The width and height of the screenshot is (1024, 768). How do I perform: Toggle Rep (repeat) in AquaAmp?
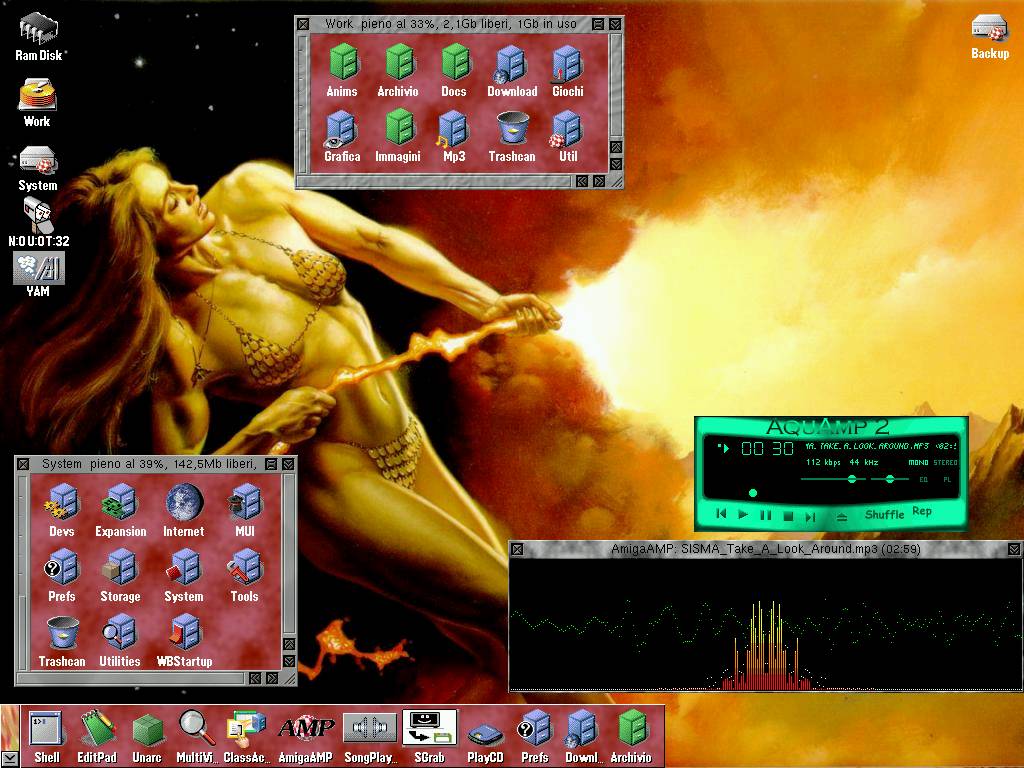tap(922, 512)
